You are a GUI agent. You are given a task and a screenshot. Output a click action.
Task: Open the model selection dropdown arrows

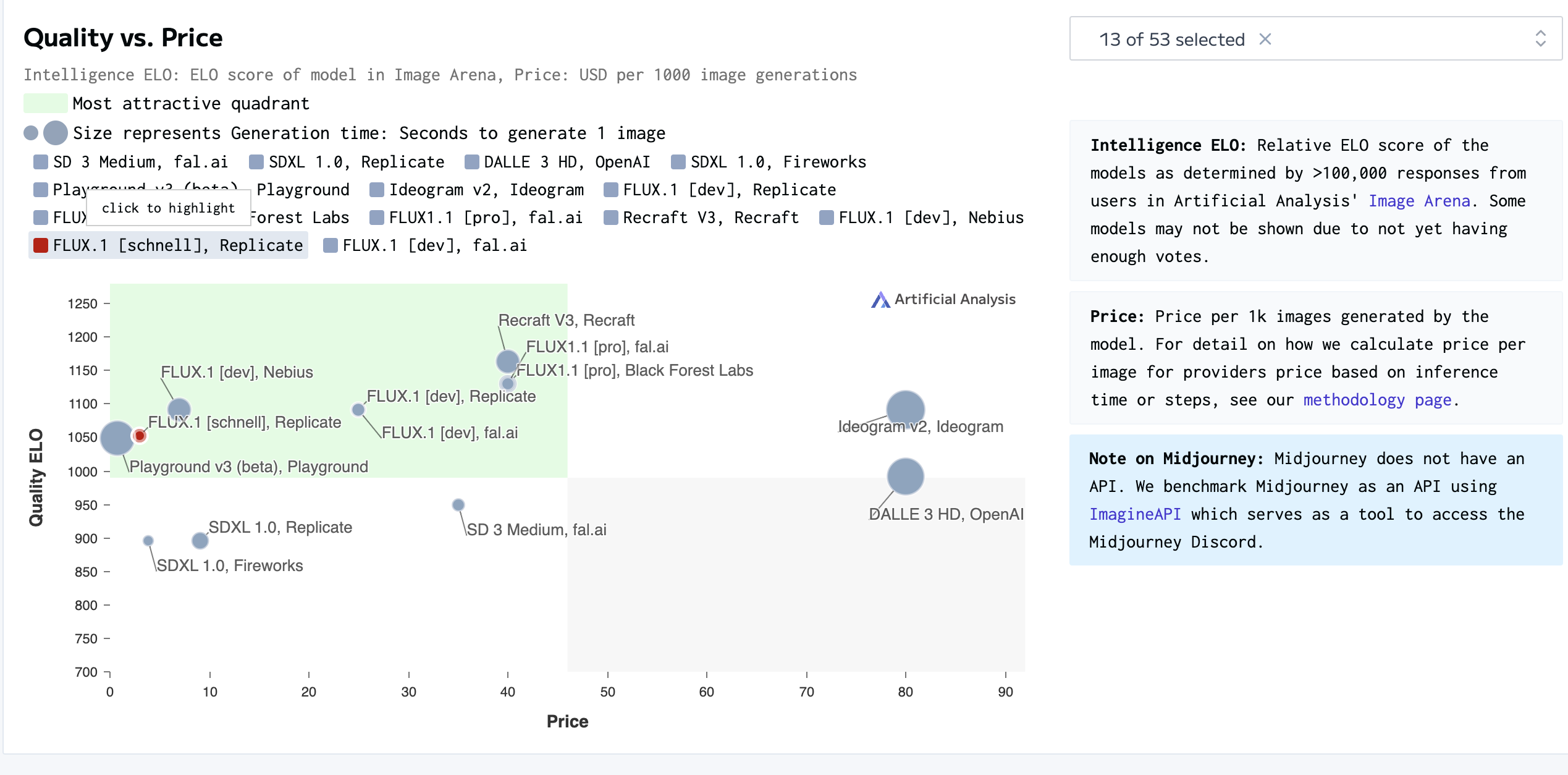click(1540, 39)
